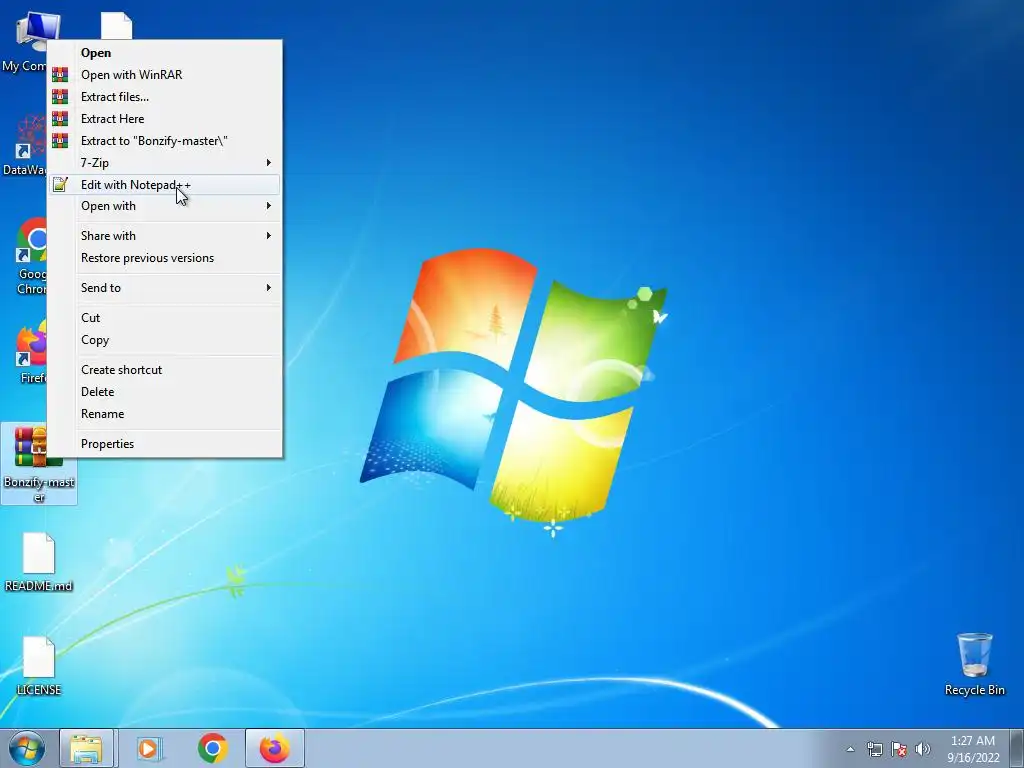The image size is (1024, 768).
Task: Expand the Send to submenu
Action: (x=165, y=288)
